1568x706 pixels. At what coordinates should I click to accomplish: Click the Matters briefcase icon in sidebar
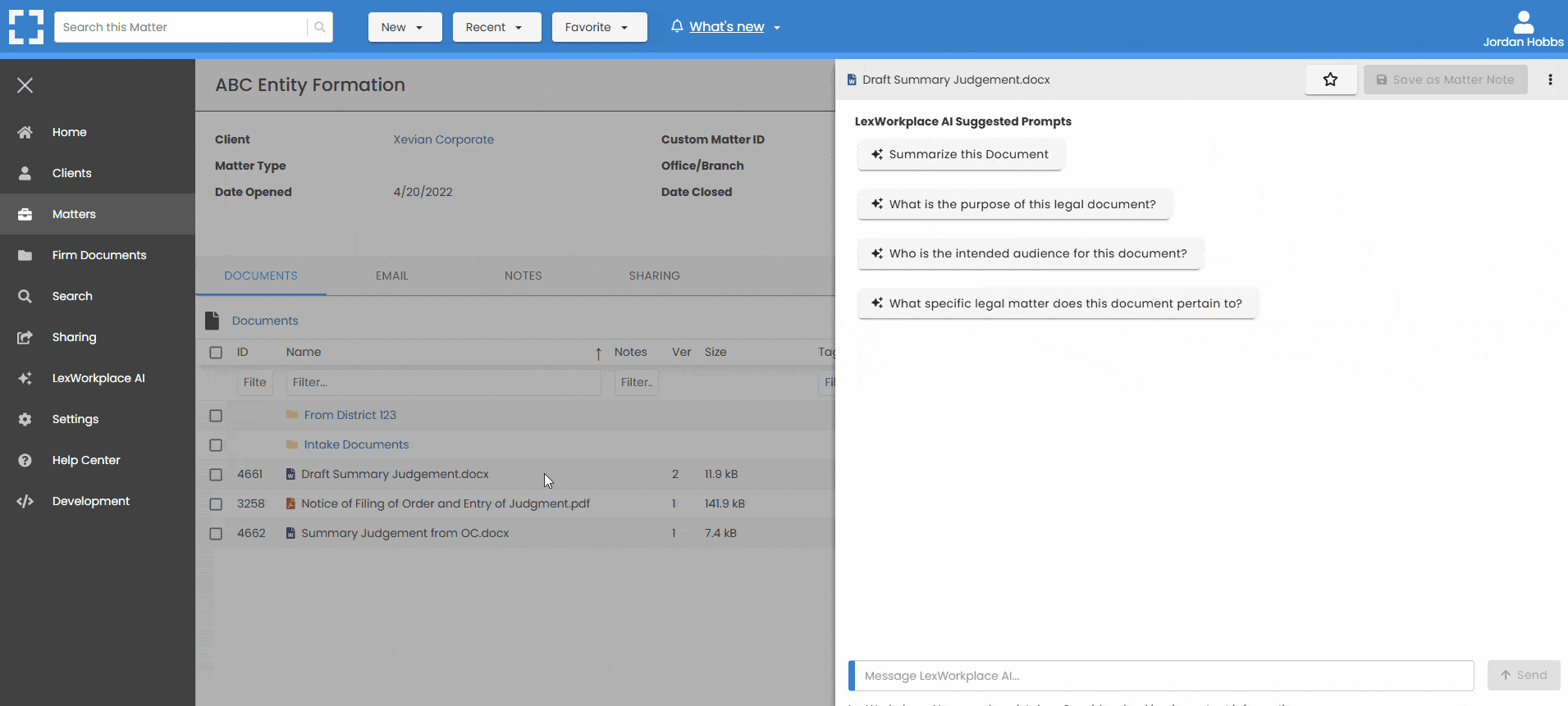click(x=25, y=214)
